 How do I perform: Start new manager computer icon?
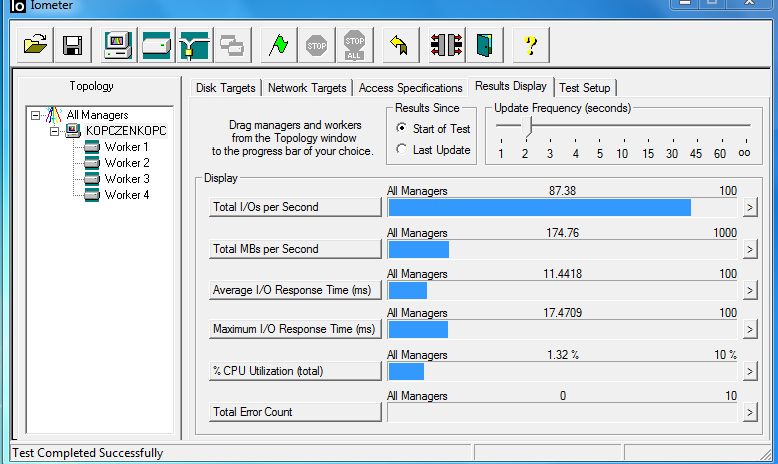click(118, 45)
